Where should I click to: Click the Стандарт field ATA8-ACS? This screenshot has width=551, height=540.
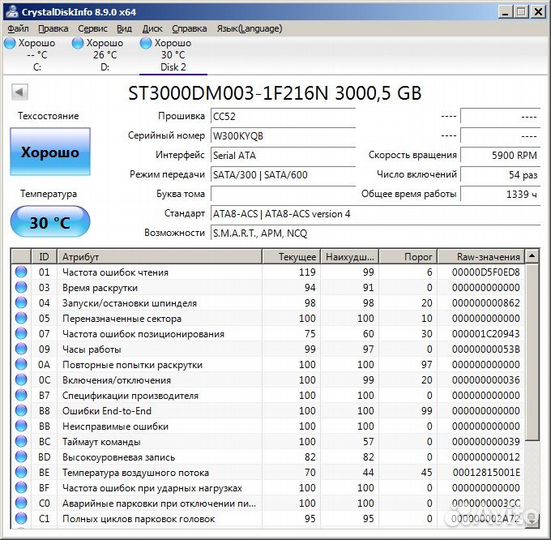[375, 214]
